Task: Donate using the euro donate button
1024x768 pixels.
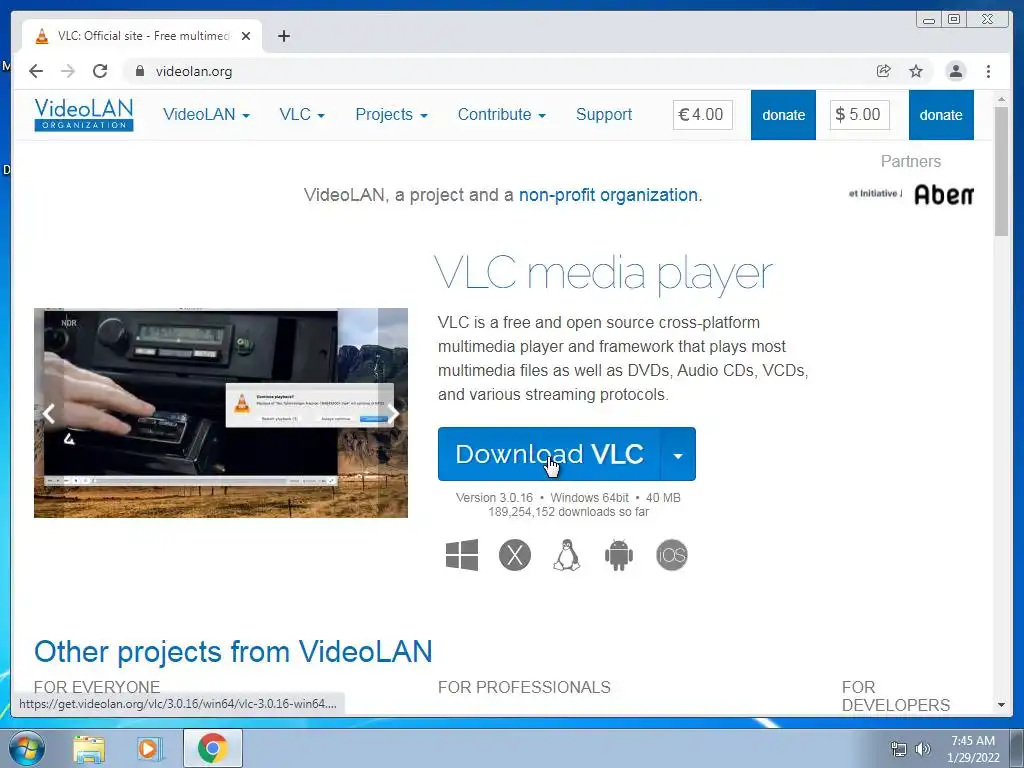Action: click(x=783, y=115)
